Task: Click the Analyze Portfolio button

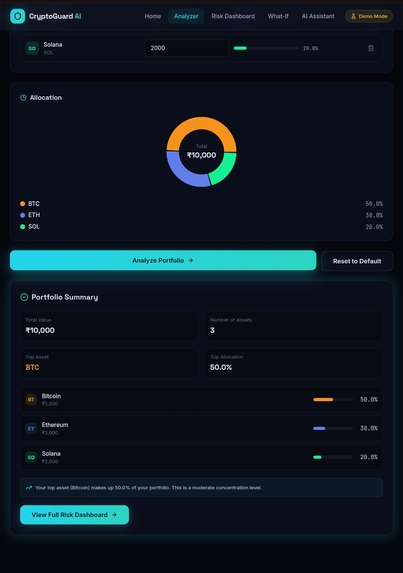Action: tap(163, 260)
